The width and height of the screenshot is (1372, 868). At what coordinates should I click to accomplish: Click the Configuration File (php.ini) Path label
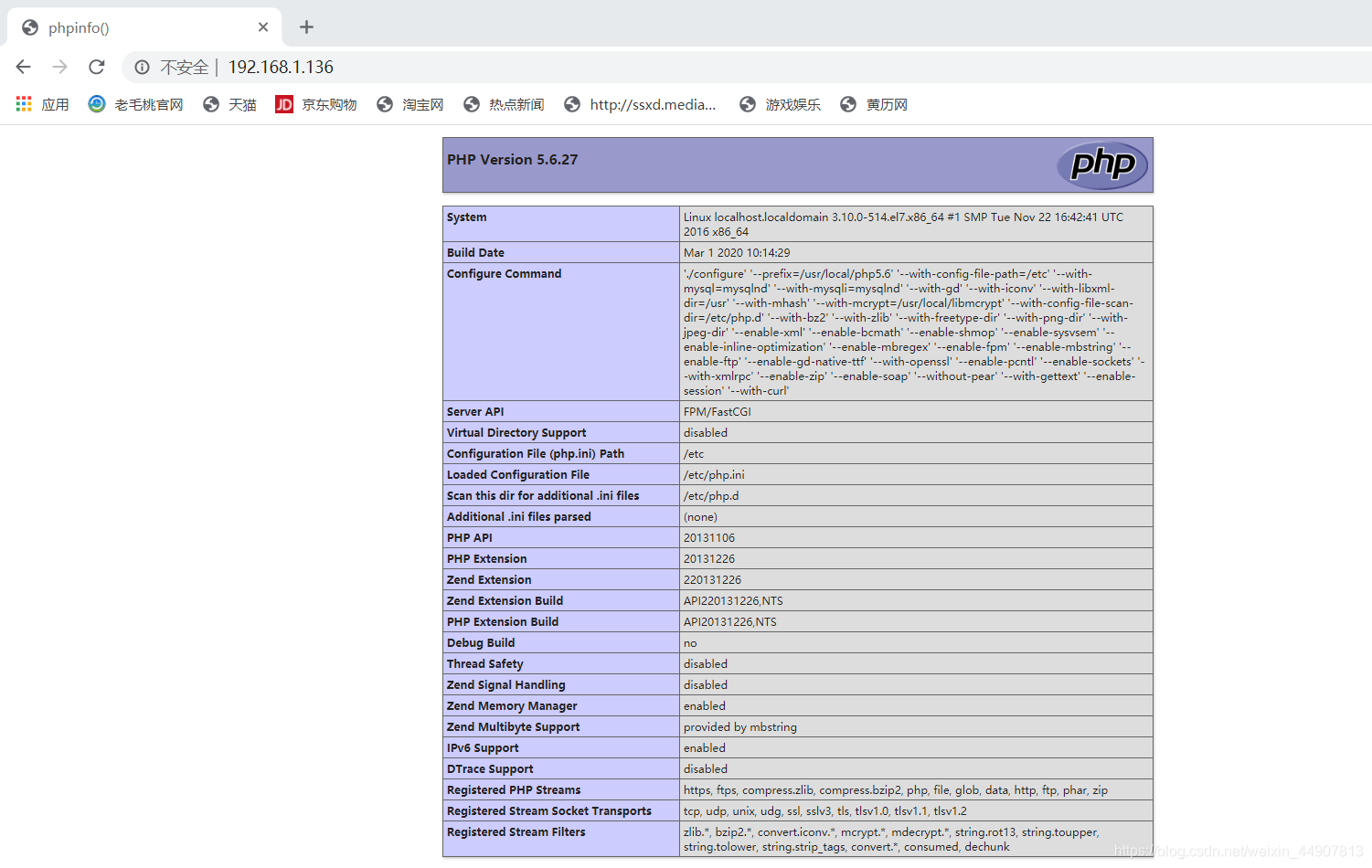536,454
